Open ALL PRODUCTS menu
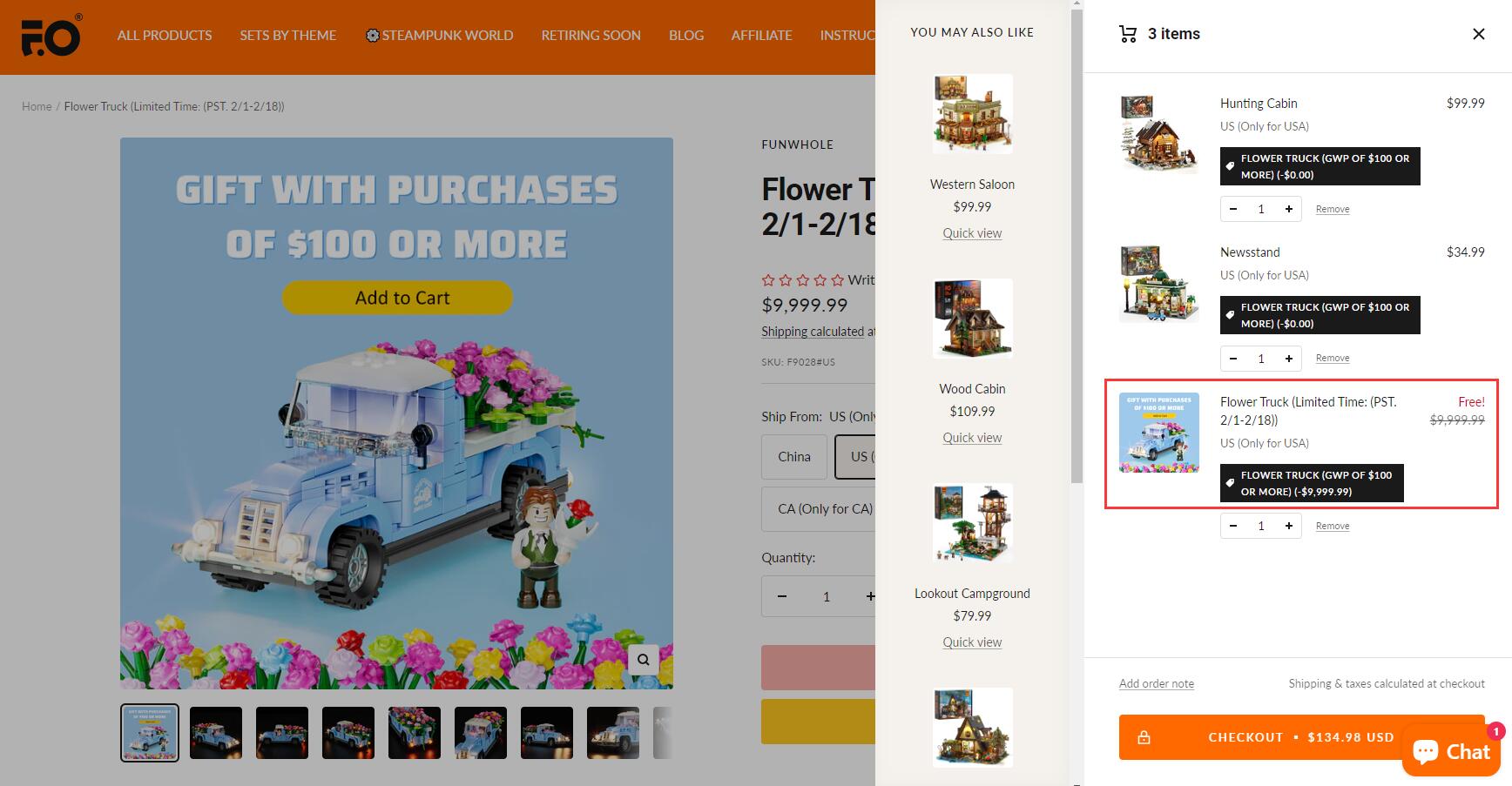This screenshot has height=786, width=1512. (165, 36)
